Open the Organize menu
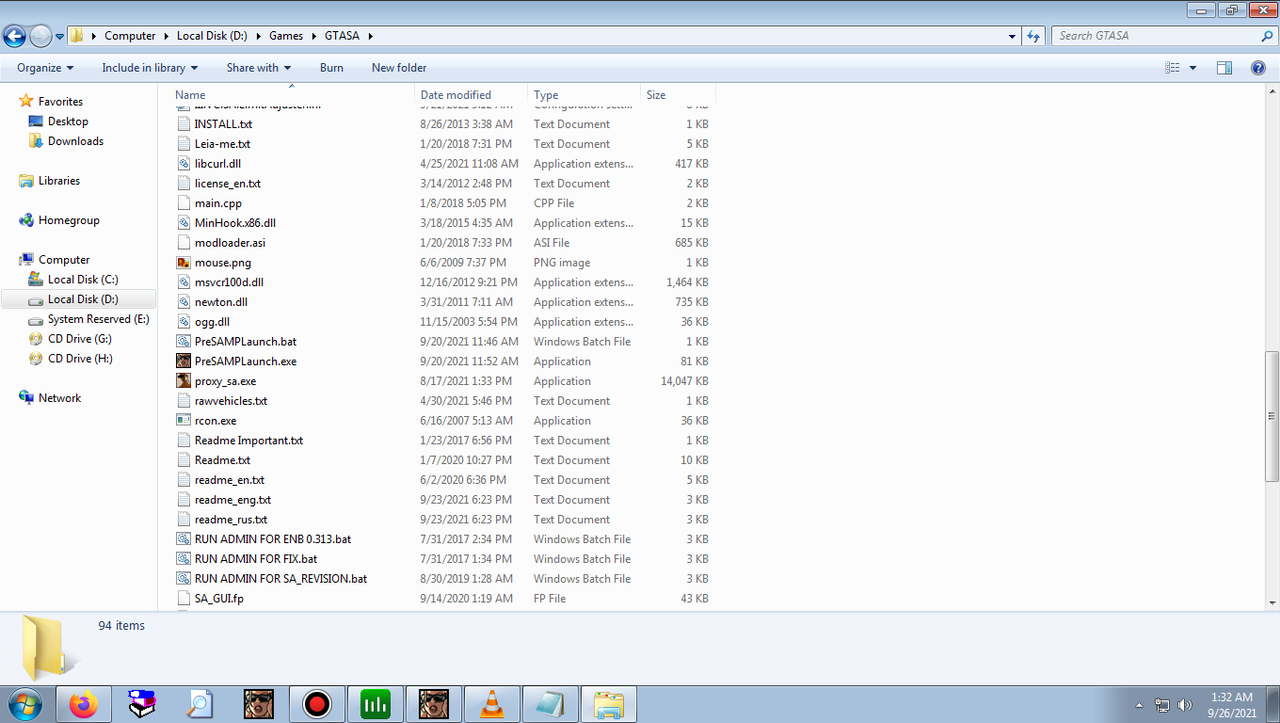 [45, 68]
